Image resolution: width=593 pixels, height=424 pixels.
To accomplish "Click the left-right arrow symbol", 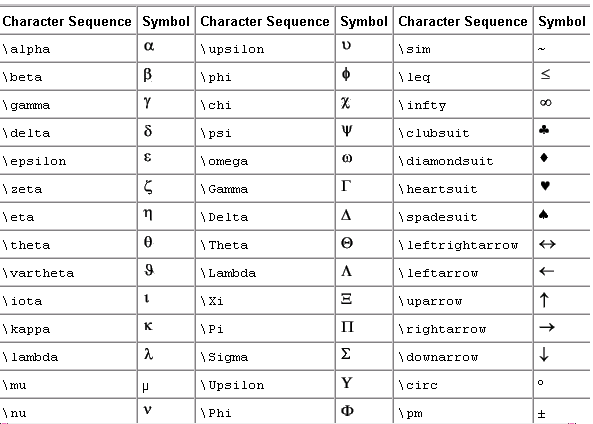I will coord(547,244).
